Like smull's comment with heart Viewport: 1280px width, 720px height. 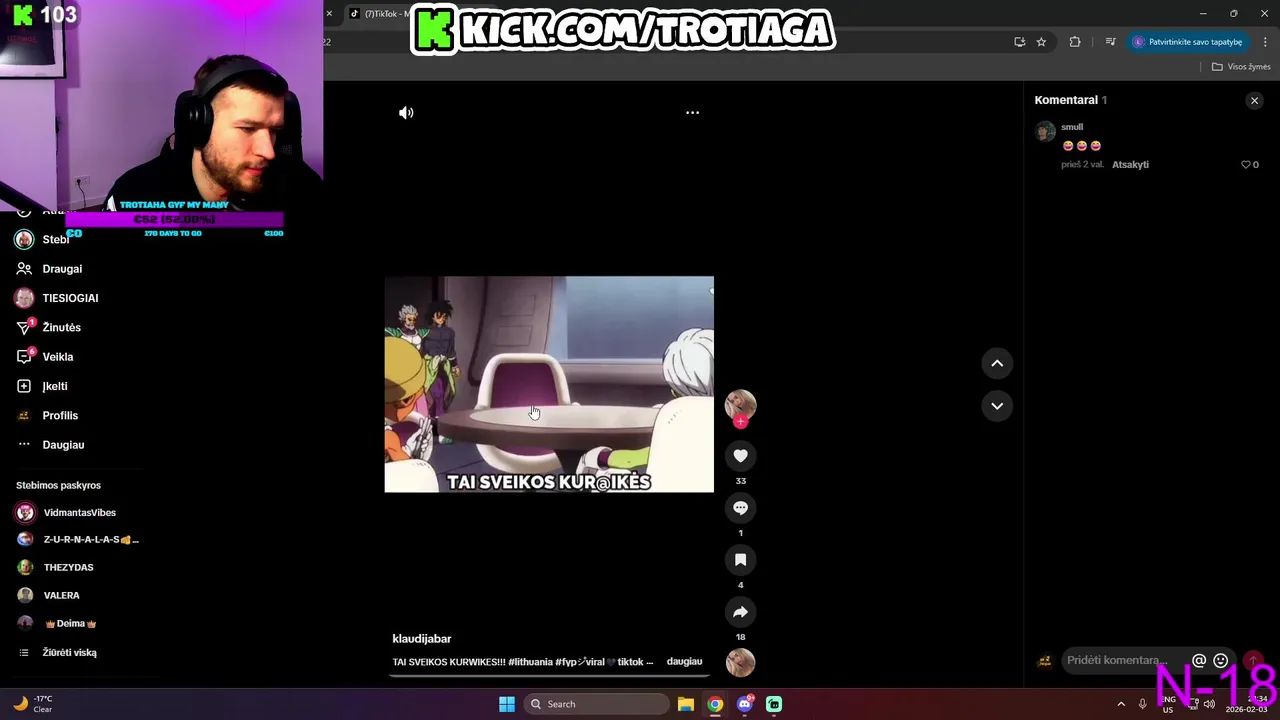pyautogui.click(x=1246, y=165)
